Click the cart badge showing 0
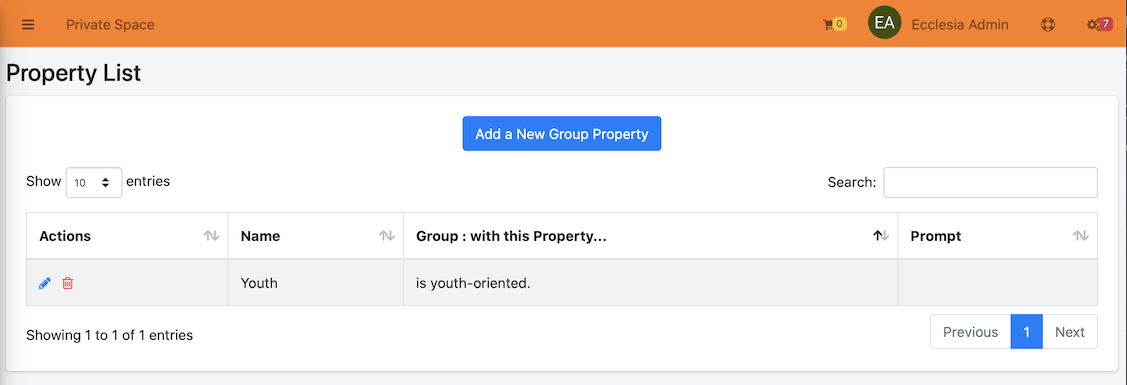Image resolution: width=1127 pixels, height=385 pixels. click(x=840, y=24)
